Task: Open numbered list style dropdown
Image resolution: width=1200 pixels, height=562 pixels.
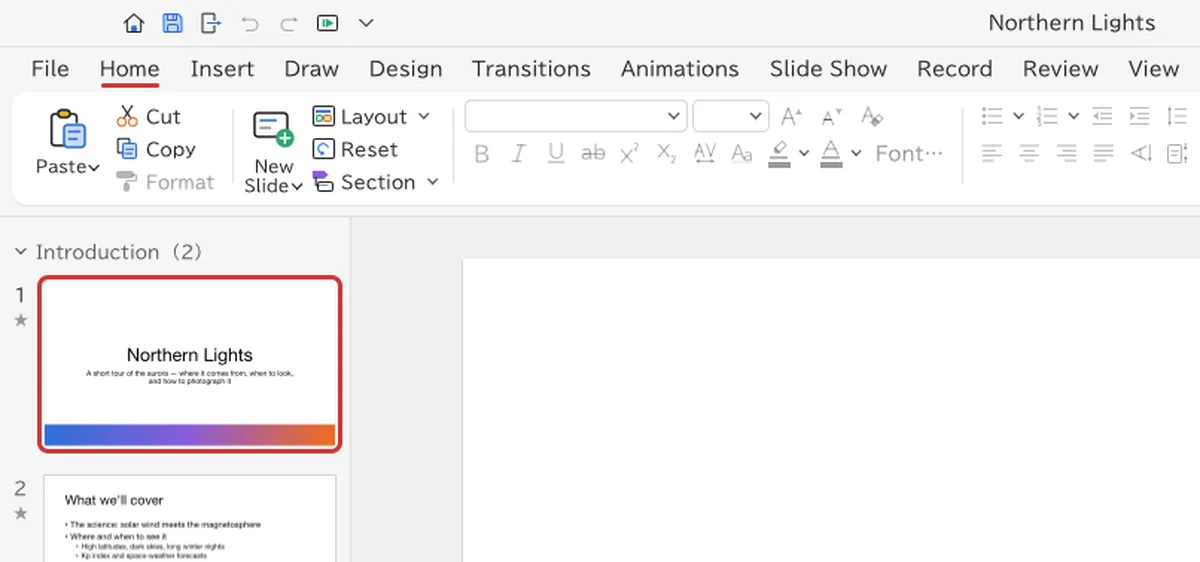Action: click(1073, 116)
